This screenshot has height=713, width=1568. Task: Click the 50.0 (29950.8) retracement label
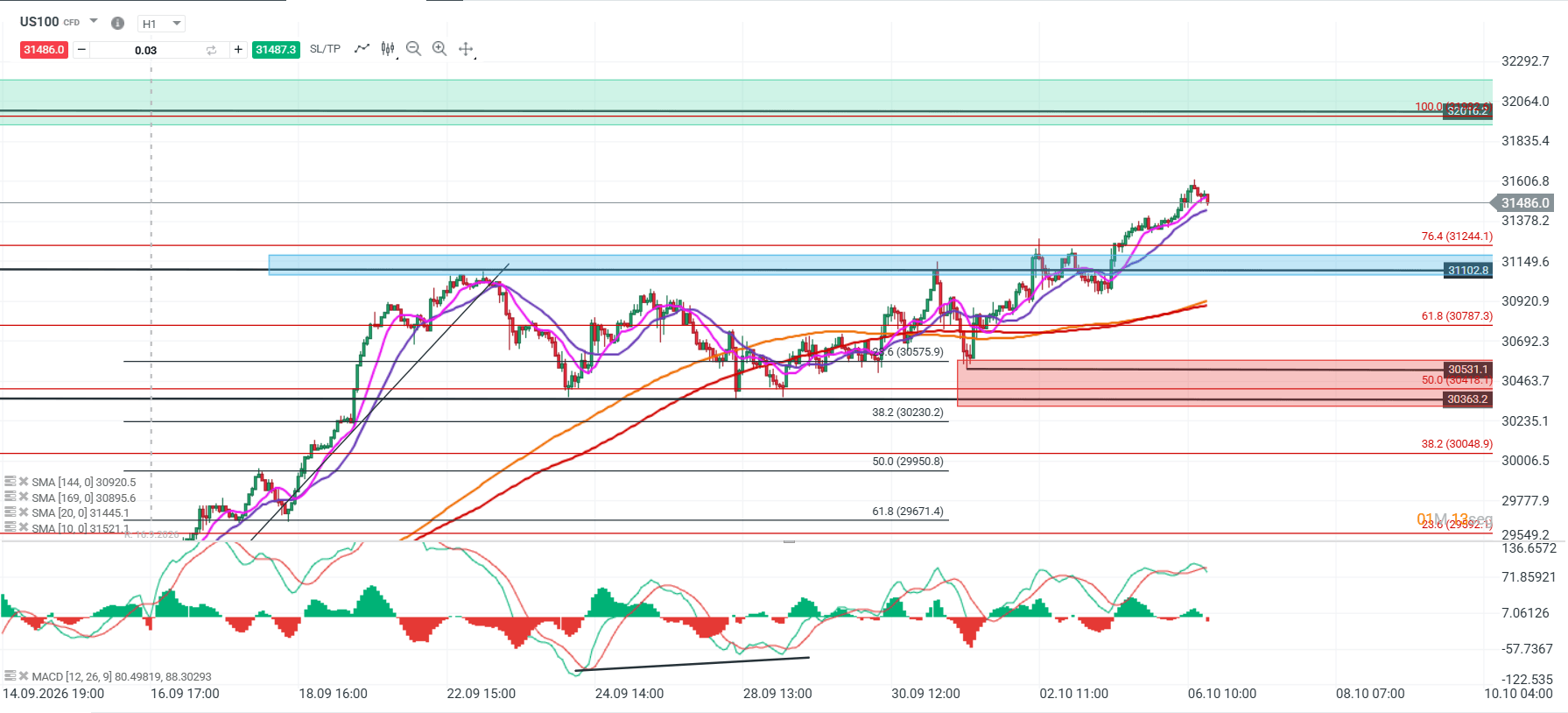908,462
